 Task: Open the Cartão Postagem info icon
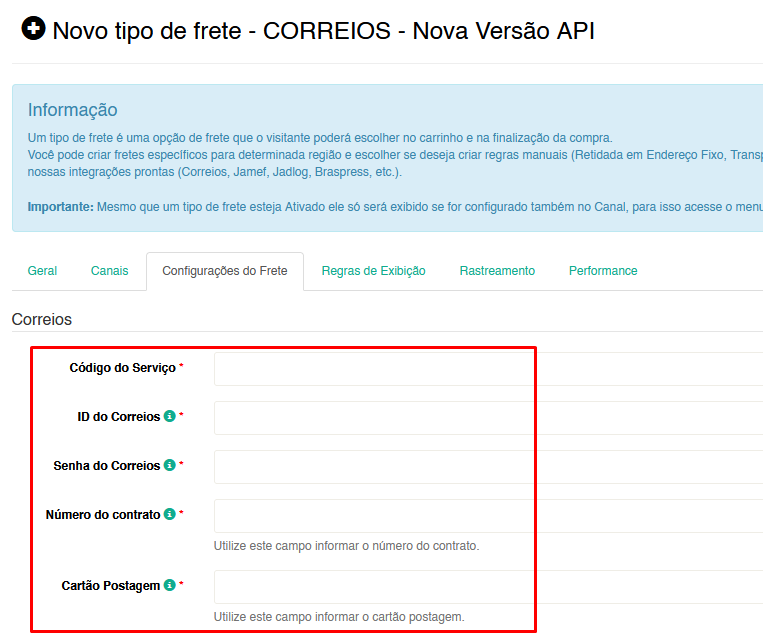[169, 585]
